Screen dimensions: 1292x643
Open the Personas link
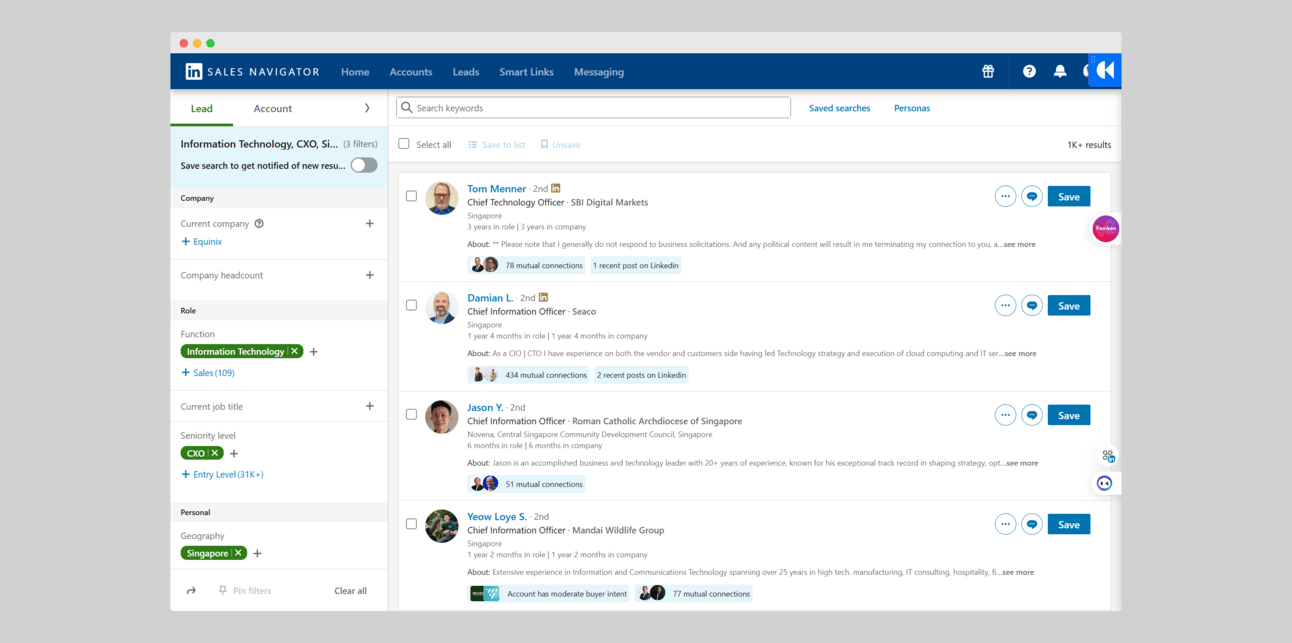point(912,108)
